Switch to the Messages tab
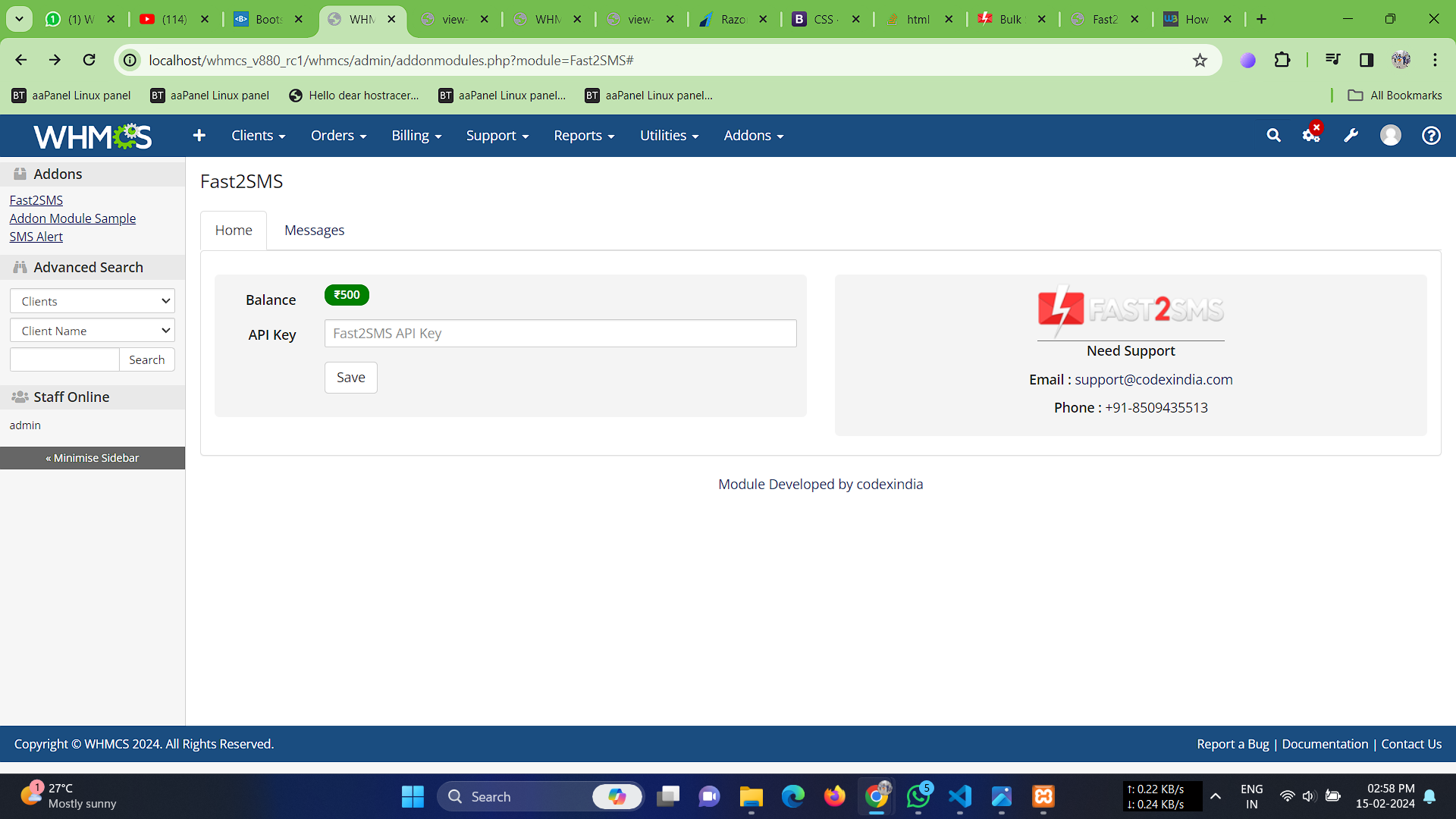1456x819 pixels. point(314,231)
